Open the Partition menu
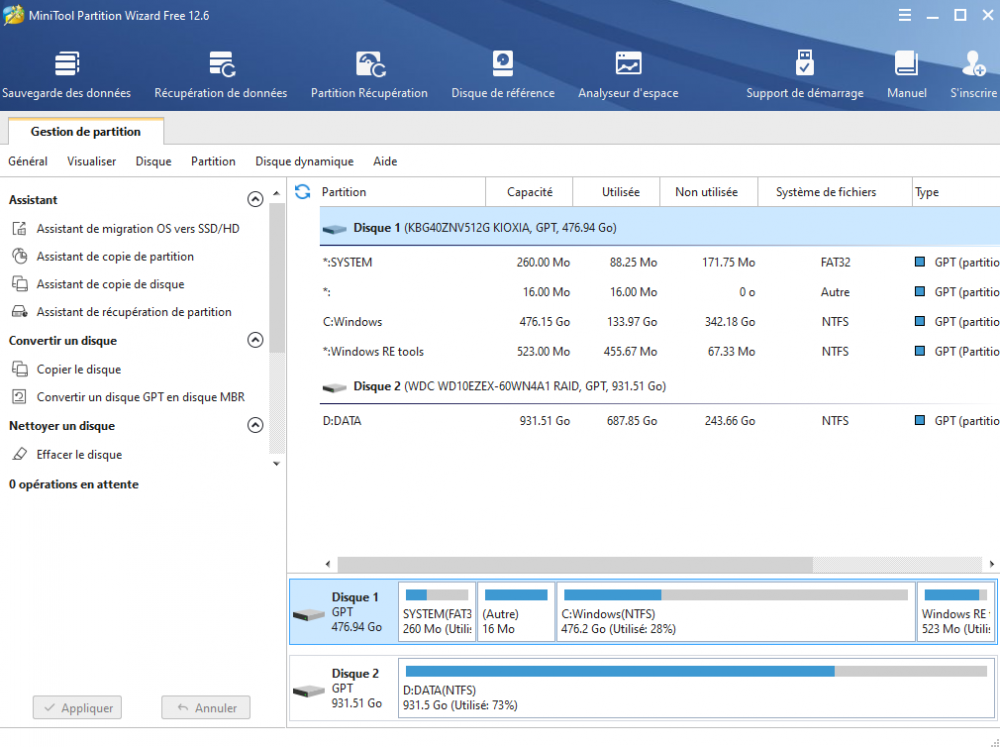The height and width of the screenshot is (747, 1000). point(213,162)
